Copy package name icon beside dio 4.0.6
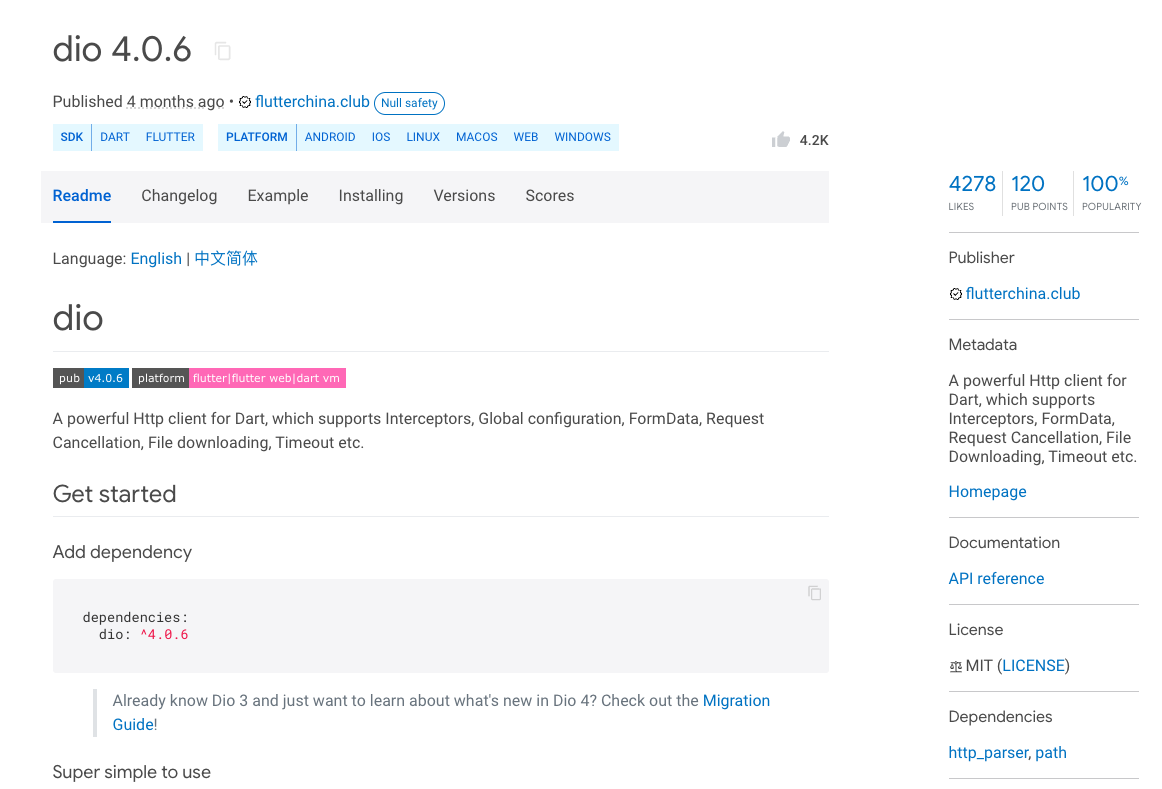This screenshot has height=789, width=1162. click(x=223, y=50)
